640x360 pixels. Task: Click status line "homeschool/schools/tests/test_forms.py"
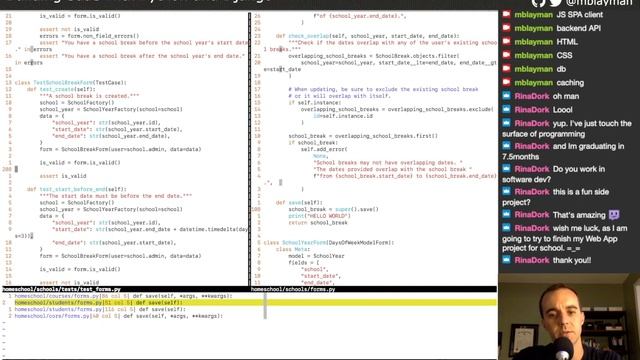(61, 289)
